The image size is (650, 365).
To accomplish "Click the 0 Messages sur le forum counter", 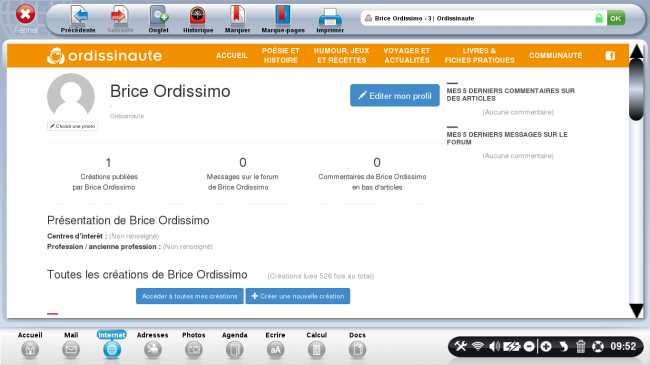I will 243,174.
